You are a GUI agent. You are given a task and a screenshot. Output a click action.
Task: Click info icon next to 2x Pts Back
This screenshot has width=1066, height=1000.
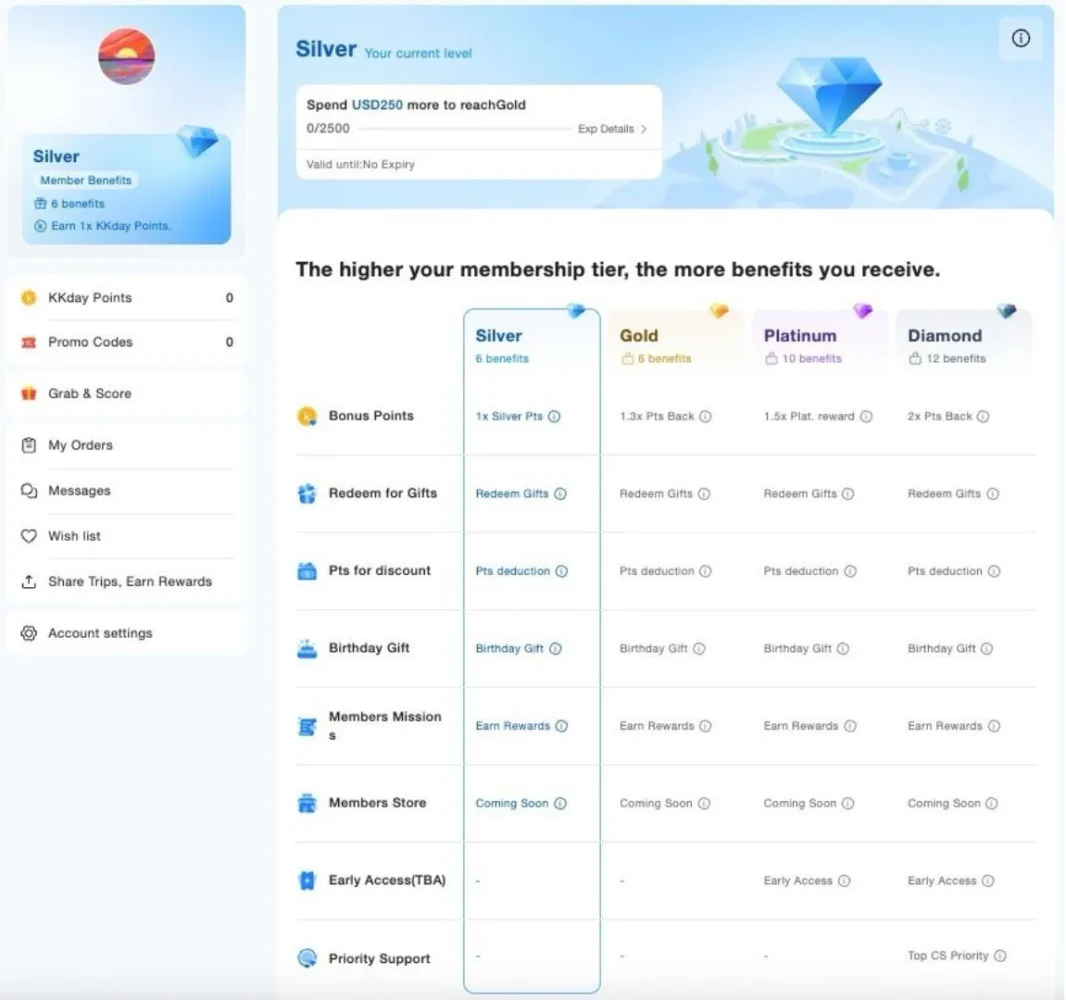tap(983, 416)
